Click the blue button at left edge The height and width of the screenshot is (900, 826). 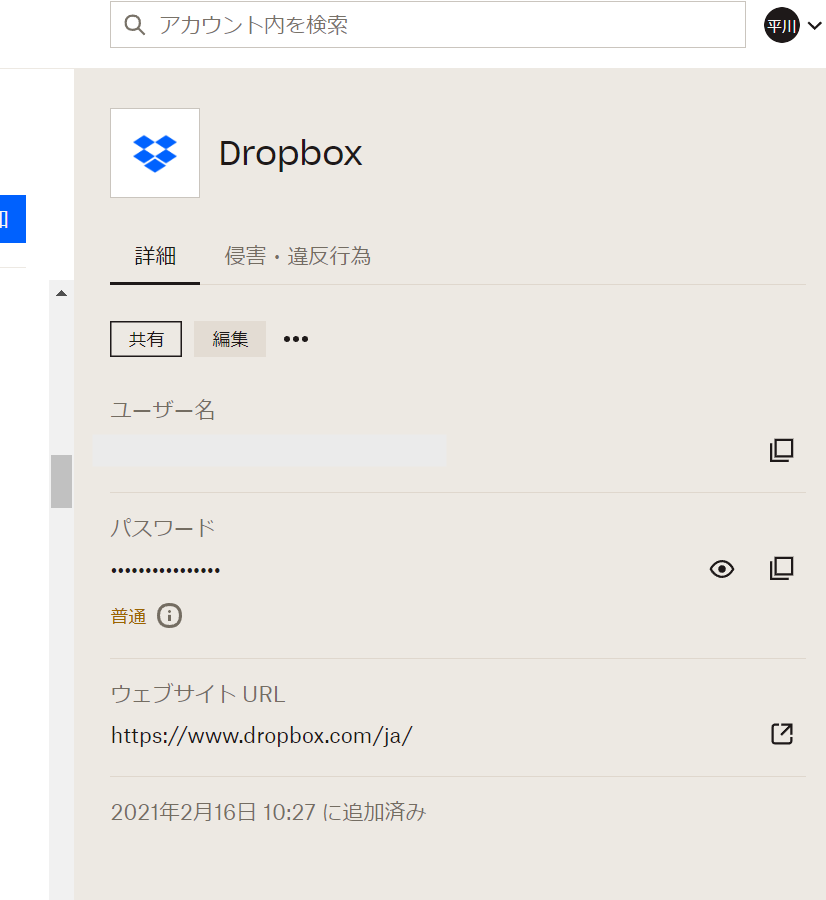coord(12,219)
